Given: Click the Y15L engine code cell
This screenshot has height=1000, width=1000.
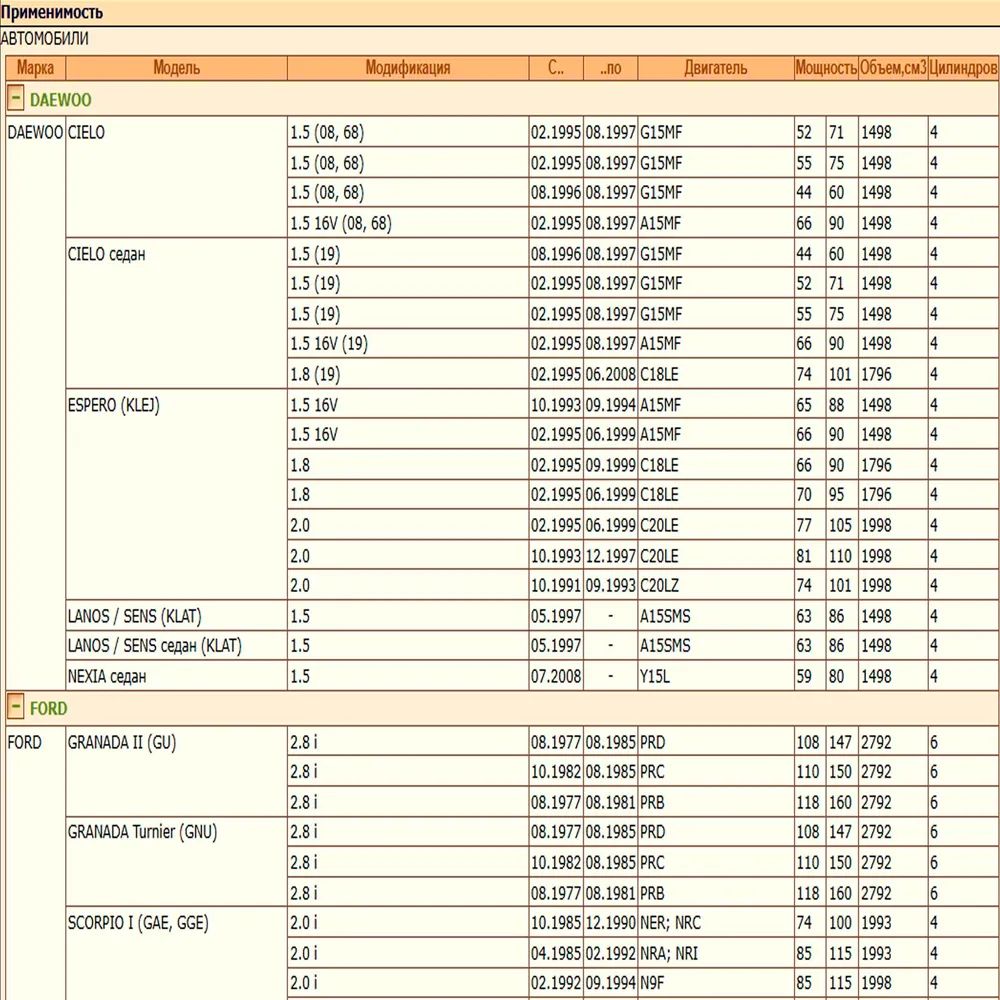Looking at the screenshot, I should tap(657, 677).
